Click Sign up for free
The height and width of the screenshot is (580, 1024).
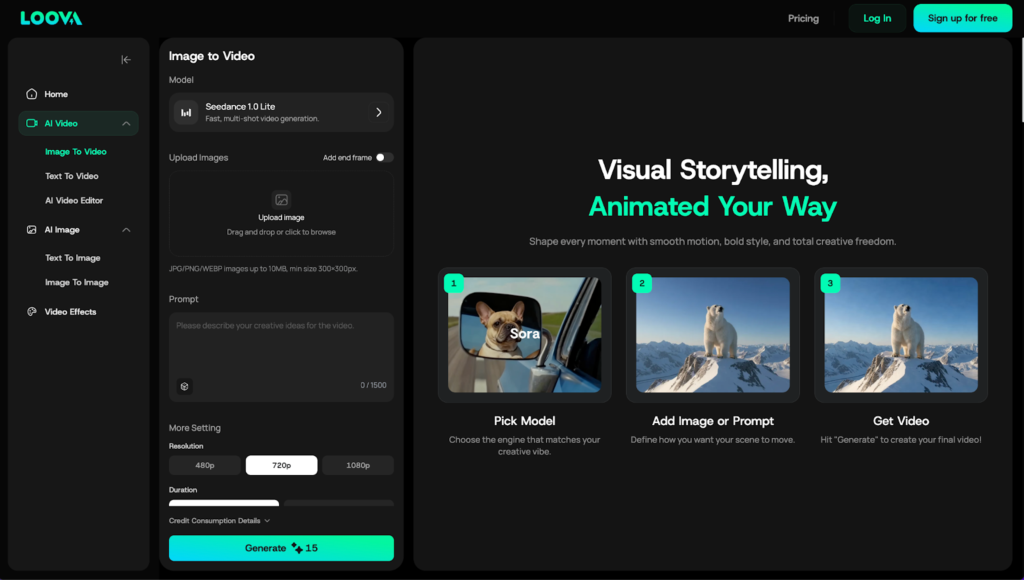(962, 18)
